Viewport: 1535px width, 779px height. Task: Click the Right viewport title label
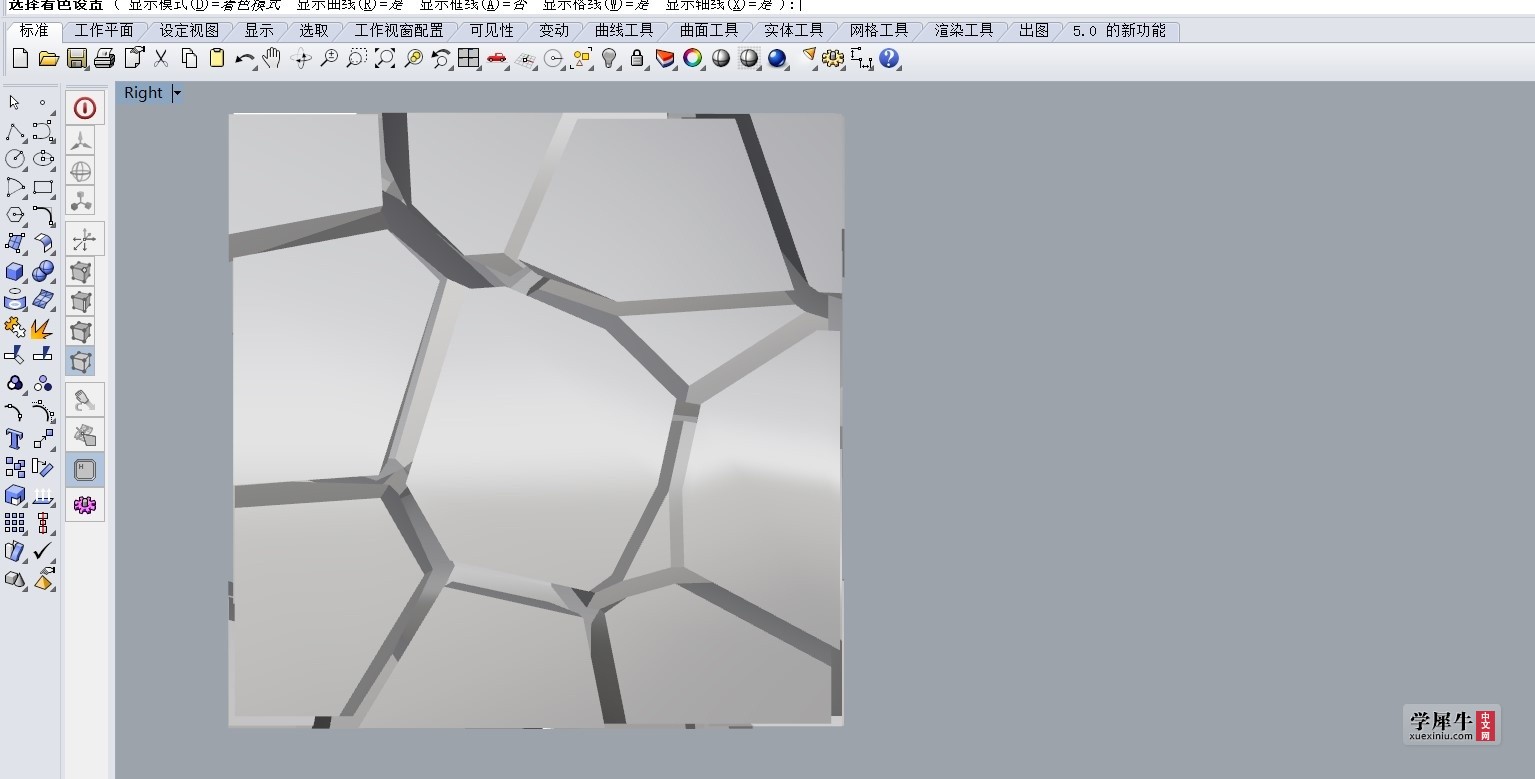pos(143,93)
